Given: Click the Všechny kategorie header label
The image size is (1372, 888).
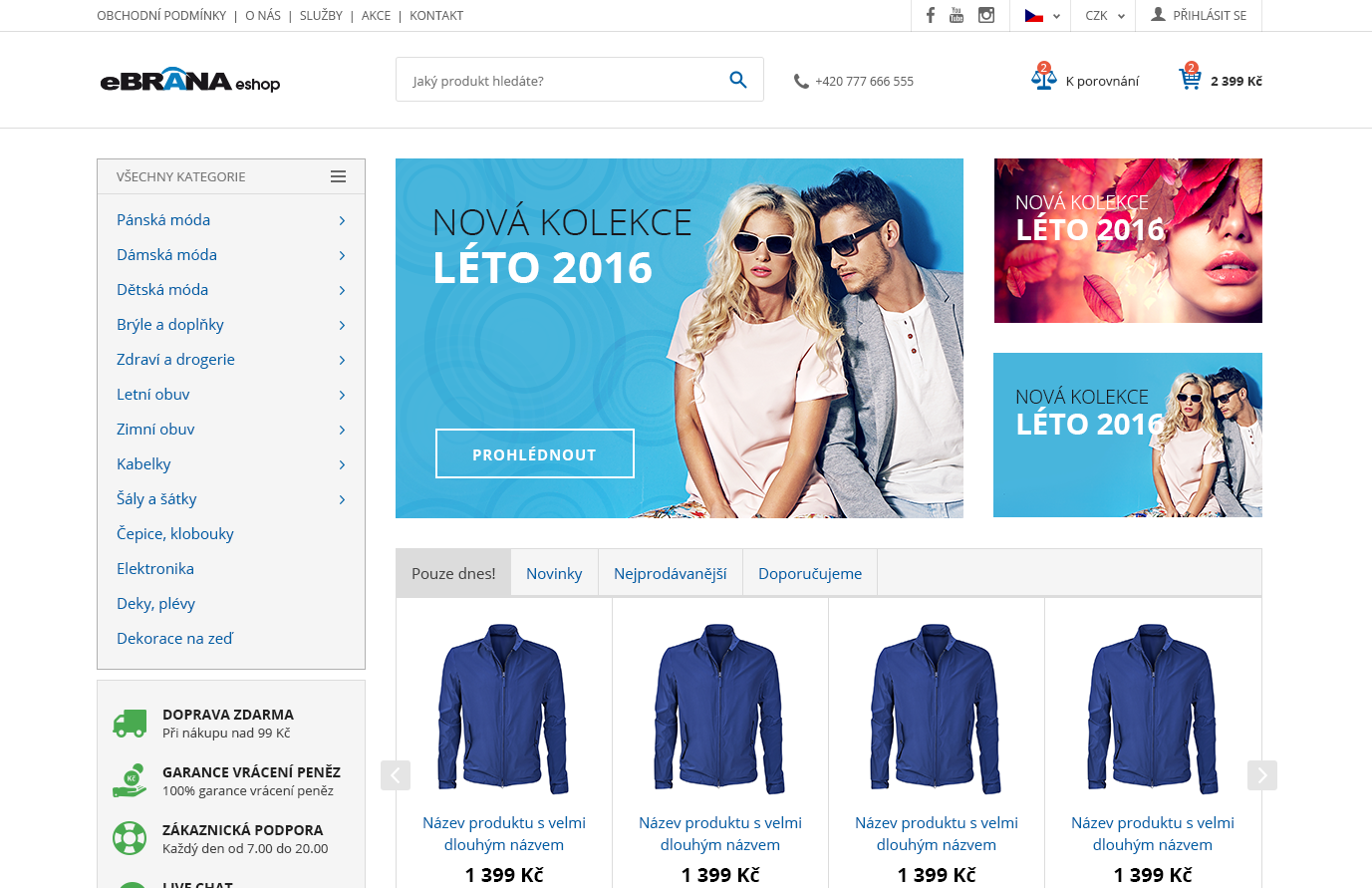Looking at the screenshot, I should click(180, 177).
